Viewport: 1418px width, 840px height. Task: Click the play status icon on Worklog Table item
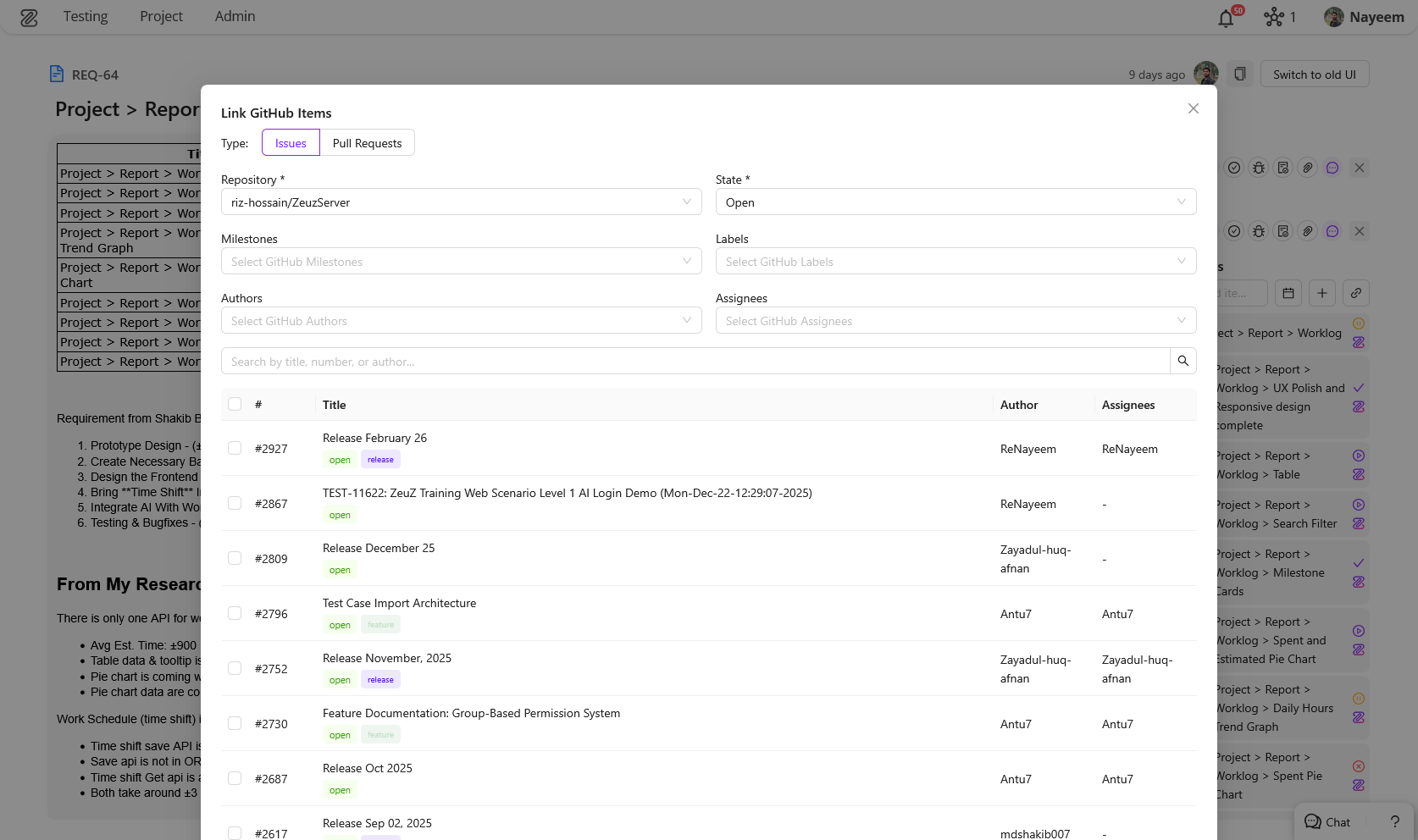click(1359, 455)
